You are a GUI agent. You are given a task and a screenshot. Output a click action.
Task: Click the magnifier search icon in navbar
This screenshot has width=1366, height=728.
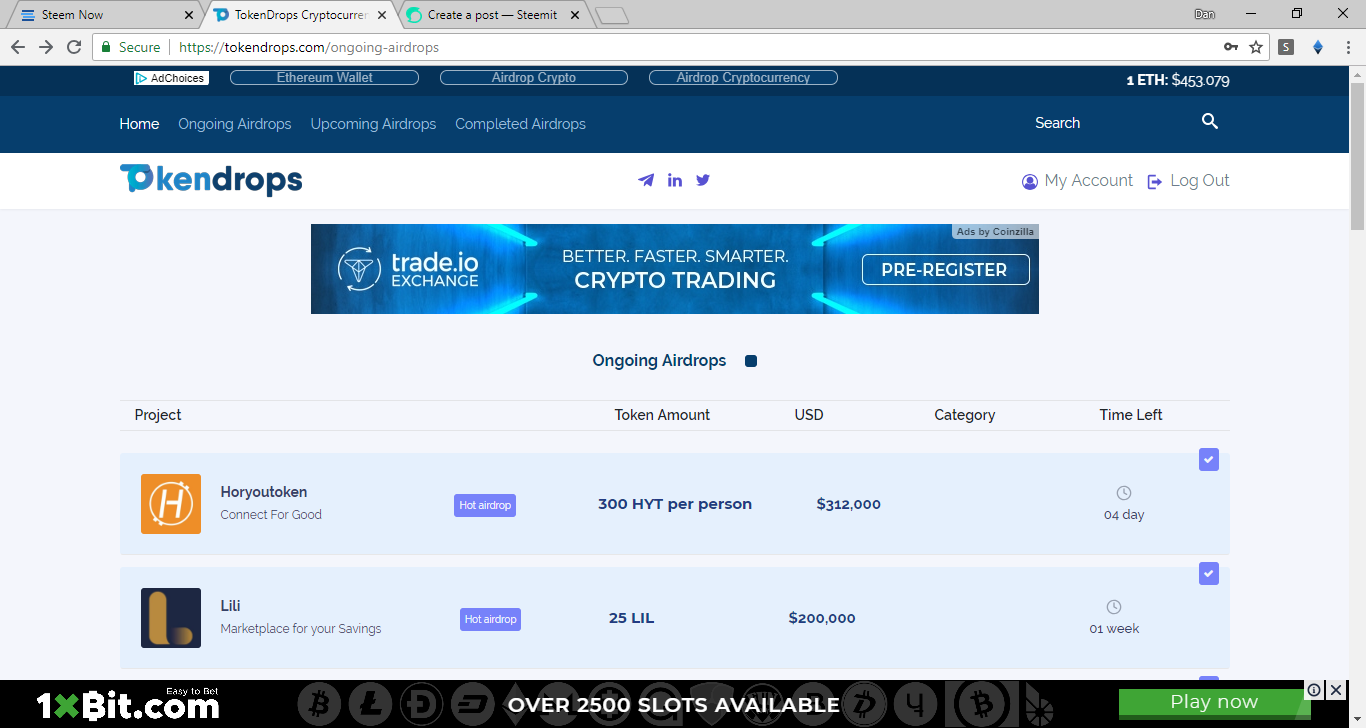1210,121
